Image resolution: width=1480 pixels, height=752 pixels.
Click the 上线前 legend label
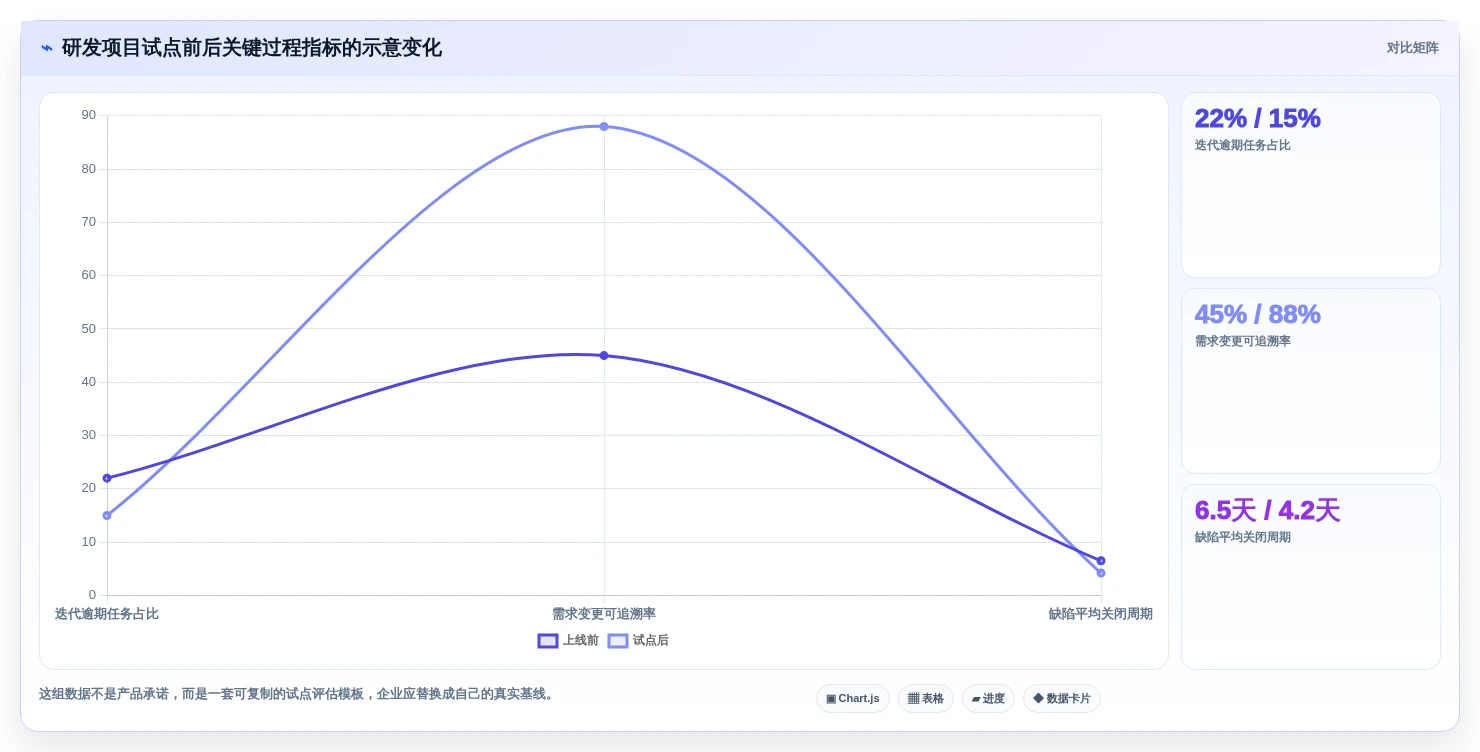[x=581, y=641]
